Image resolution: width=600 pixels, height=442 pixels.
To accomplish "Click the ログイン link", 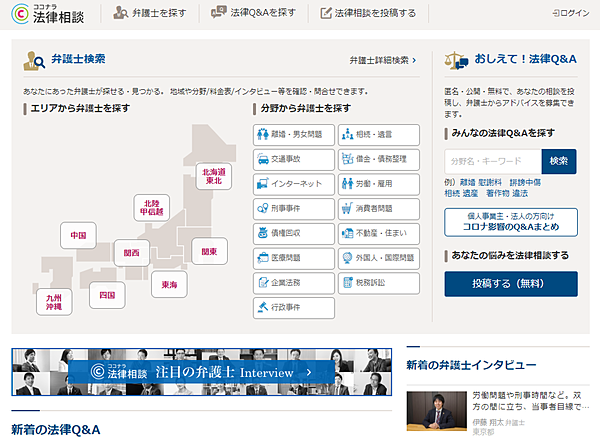I will [x=571, y=13].
